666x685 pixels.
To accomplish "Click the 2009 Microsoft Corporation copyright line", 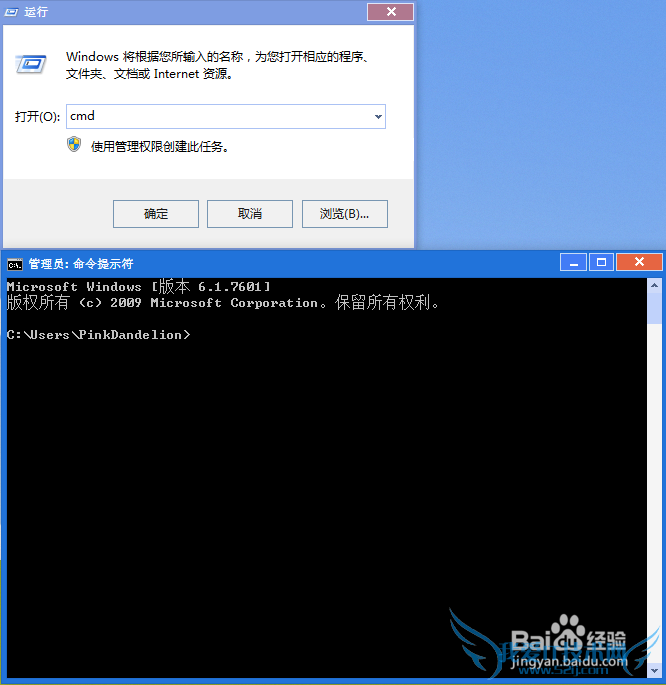I will [223, 303].
